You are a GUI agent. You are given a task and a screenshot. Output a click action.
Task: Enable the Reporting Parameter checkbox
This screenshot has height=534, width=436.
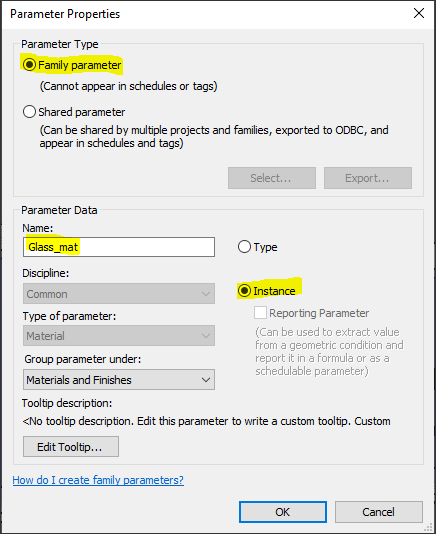click(260, 313)
